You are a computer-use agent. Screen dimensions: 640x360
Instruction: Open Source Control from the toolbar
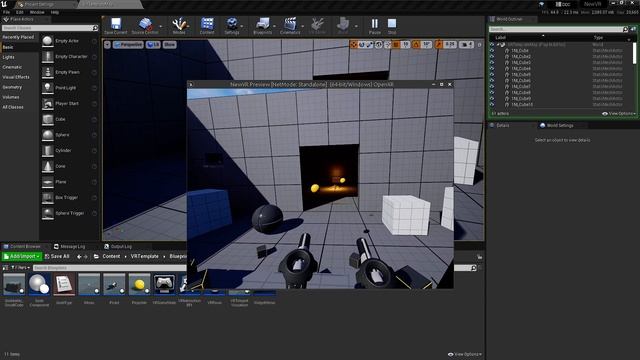pyautogui.click(x=145, y=25)
